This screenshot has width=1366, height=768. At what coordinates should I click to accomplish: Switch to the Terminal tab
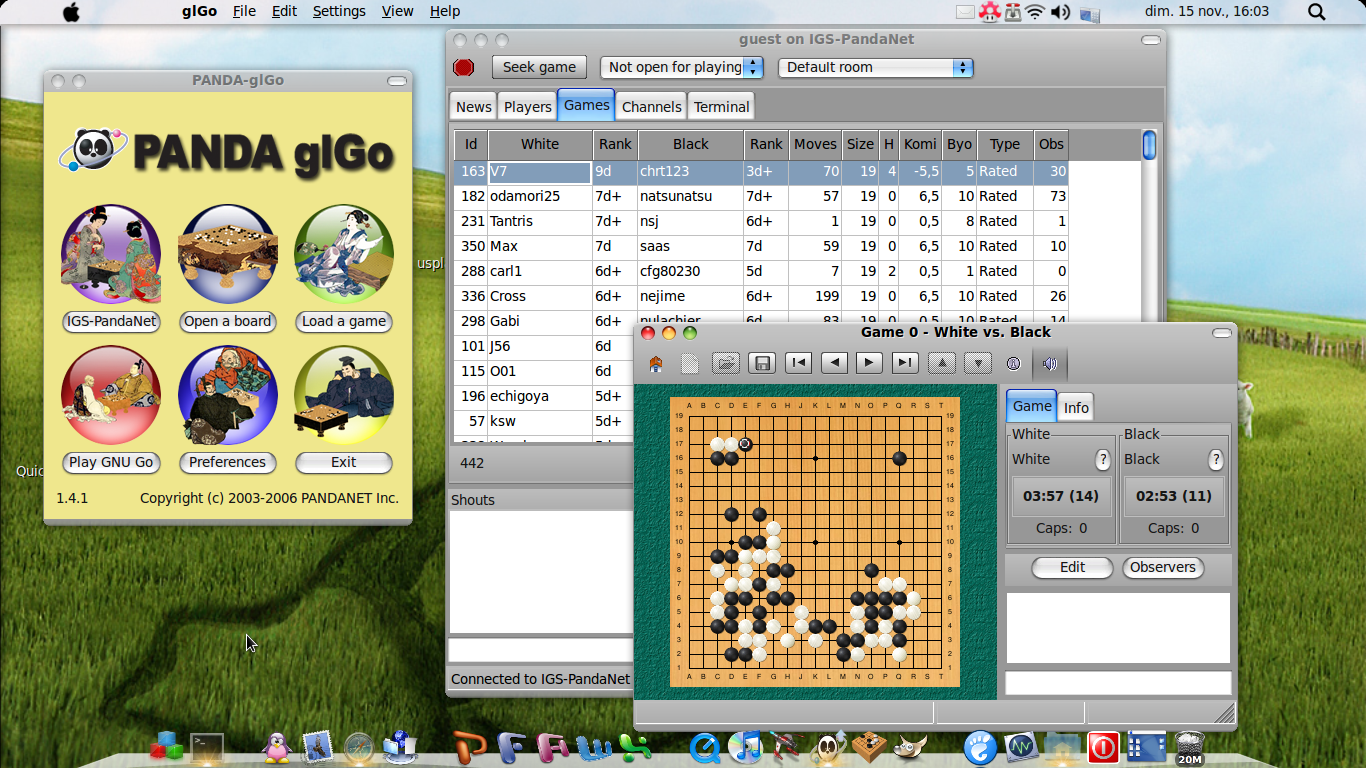[x=721, y=106]
